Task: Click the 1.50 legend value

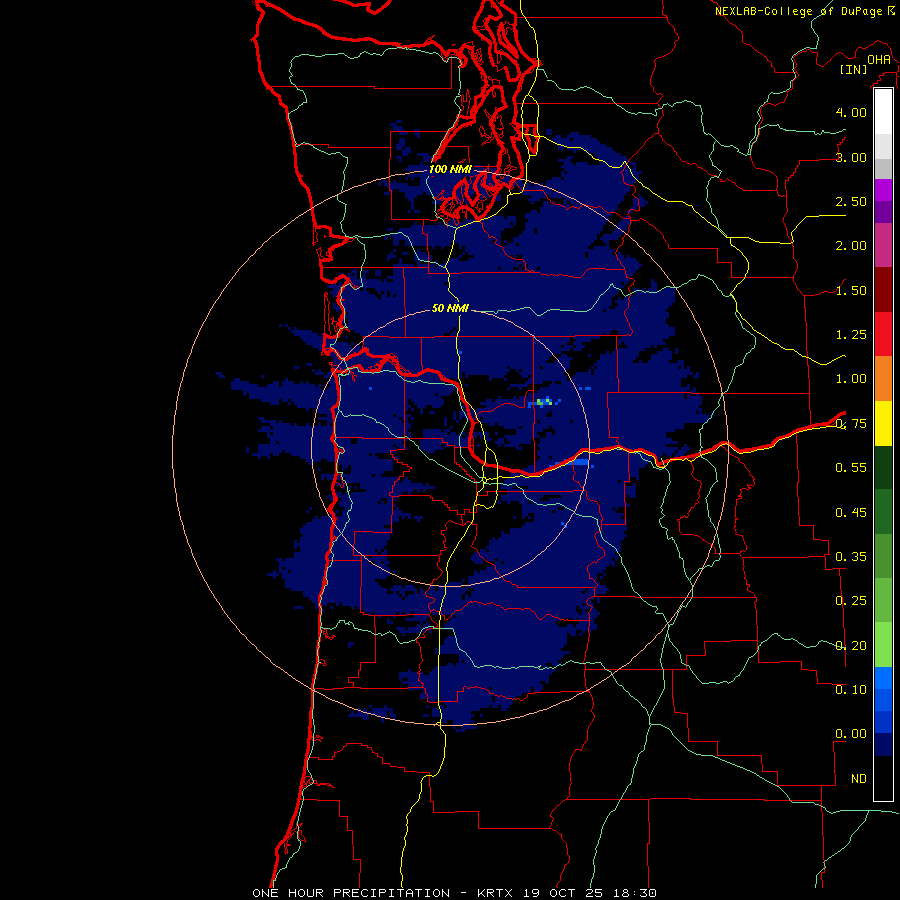Action: [x=851, y=290]
